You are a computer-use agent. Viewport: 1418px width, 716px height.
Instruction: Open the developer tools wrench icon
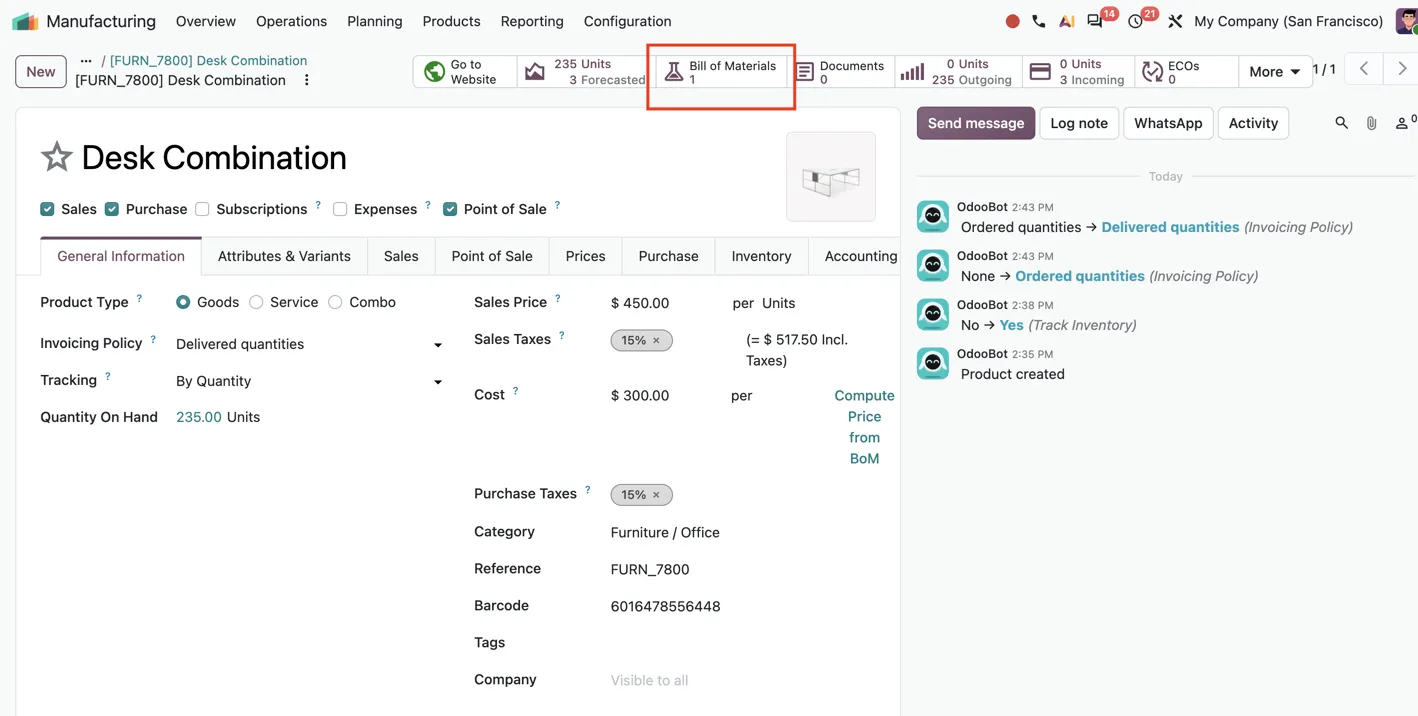pyautogui.click(x=1175, y=21)
